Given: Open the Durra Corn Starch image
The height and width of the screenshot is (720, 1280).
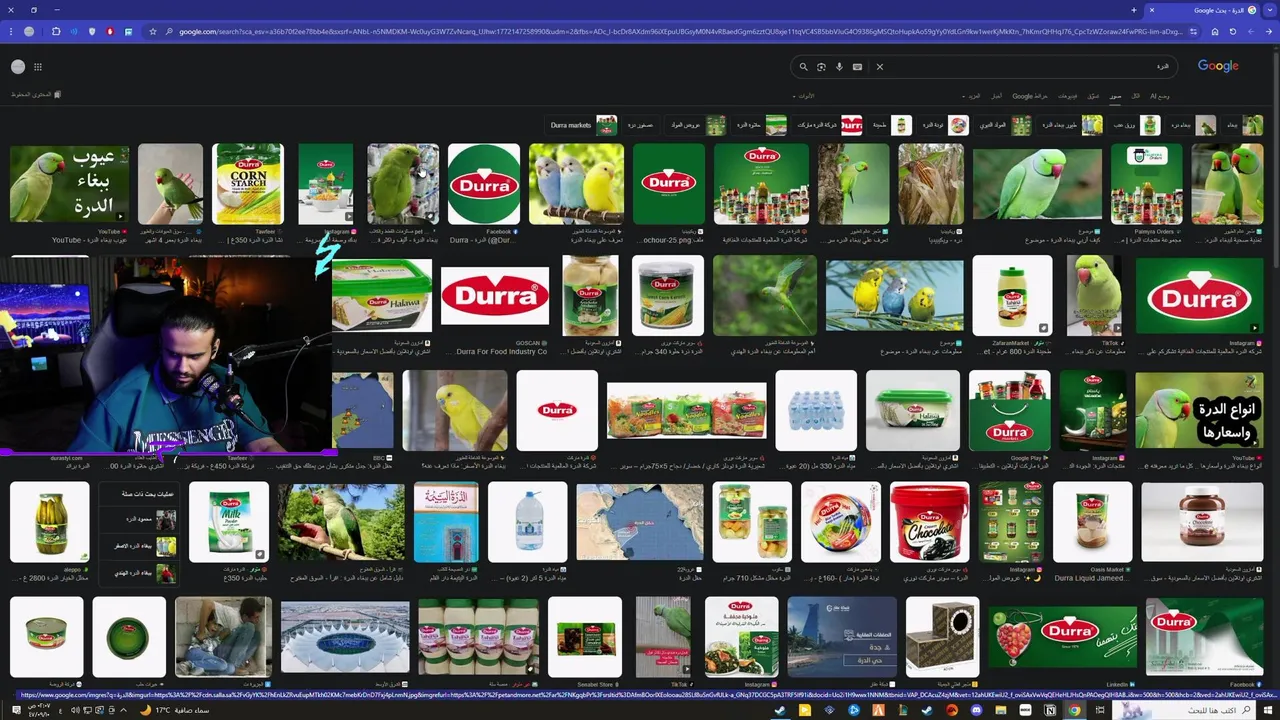Looking at the screenshot, I should [248, 184].
